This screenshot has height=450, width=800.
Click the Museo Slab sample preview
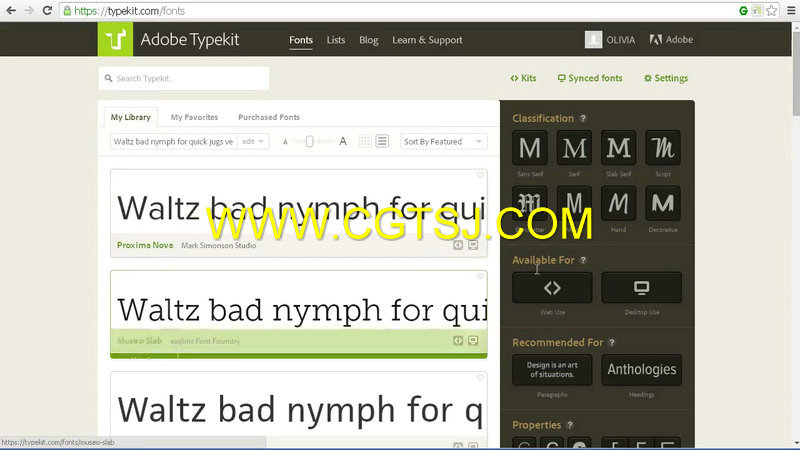tap(299, 310)
